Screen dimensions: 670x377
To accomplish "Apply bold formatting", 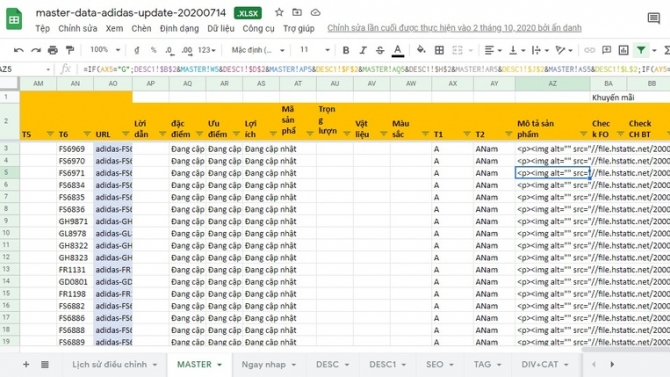I will coord(346,50).
